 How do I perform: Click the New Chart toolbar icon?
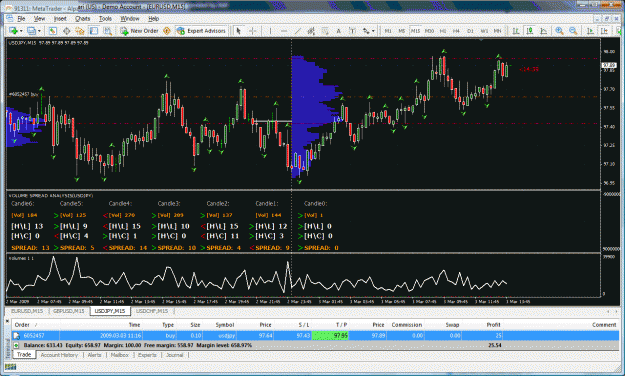click(x=13, y=31)
